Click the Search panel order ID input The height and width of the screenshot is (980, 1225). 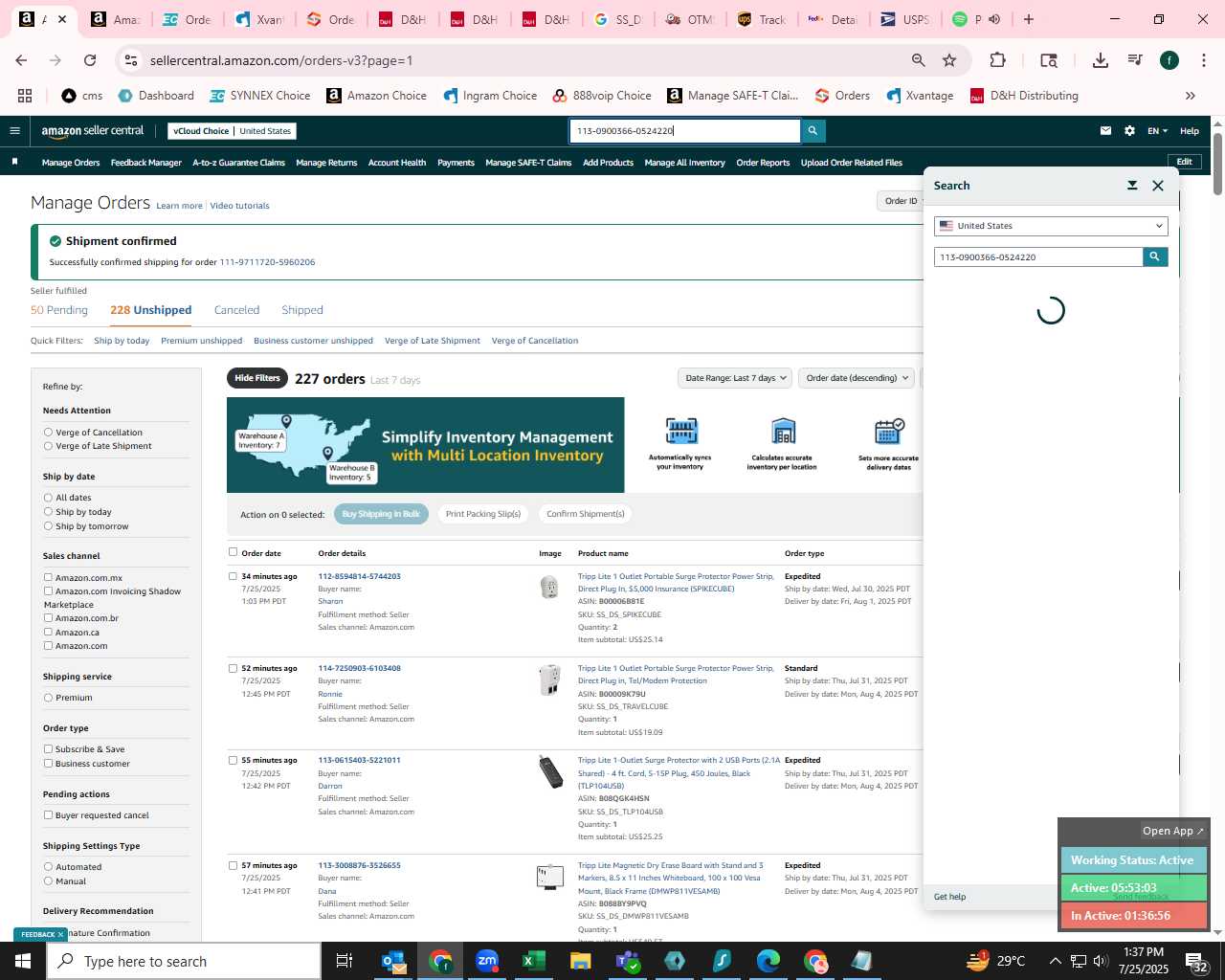coord(1038,256)
